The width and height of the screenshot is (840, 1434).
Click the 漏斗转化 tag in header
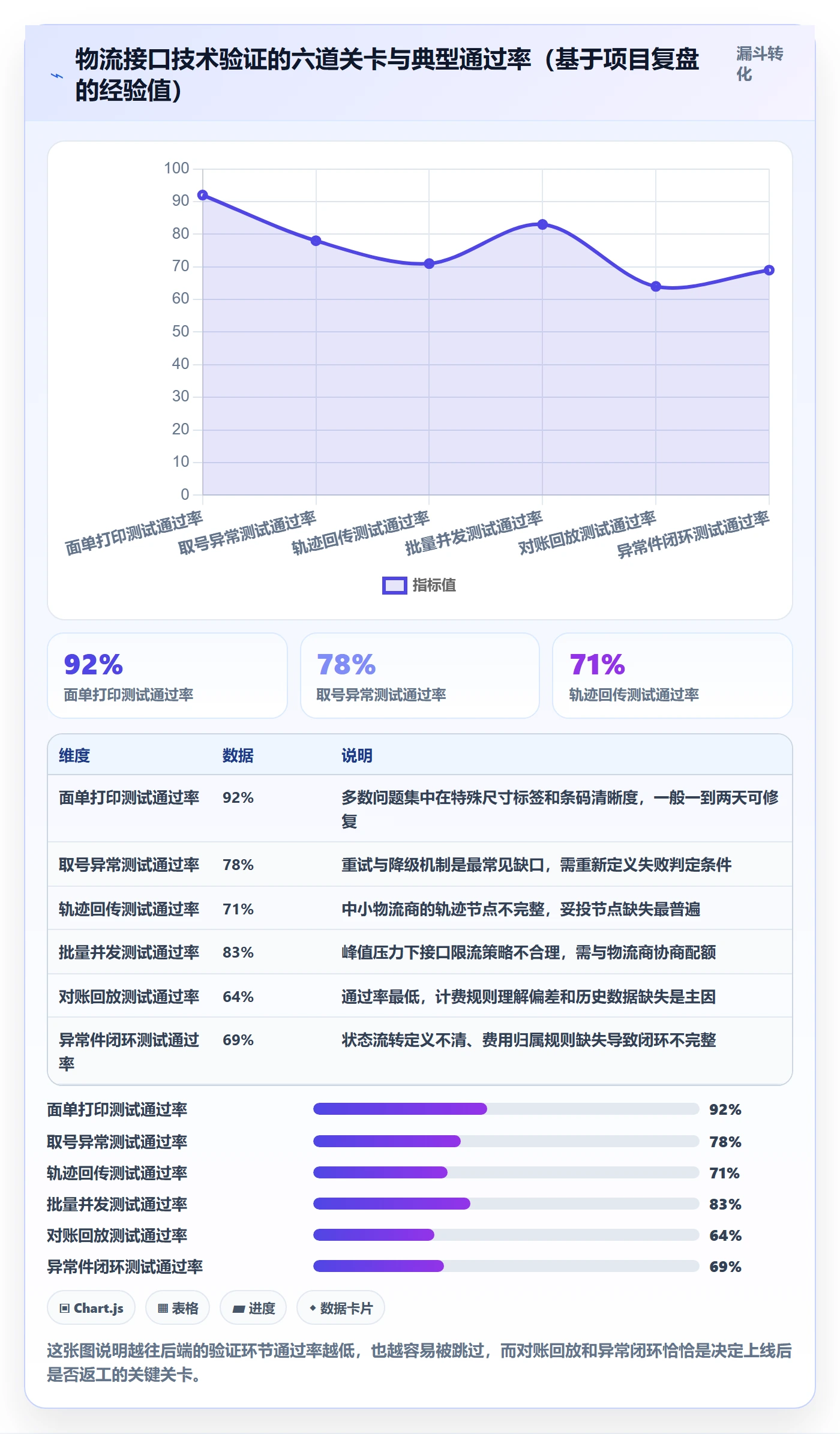pyautogui.click(x=760, y=64)
